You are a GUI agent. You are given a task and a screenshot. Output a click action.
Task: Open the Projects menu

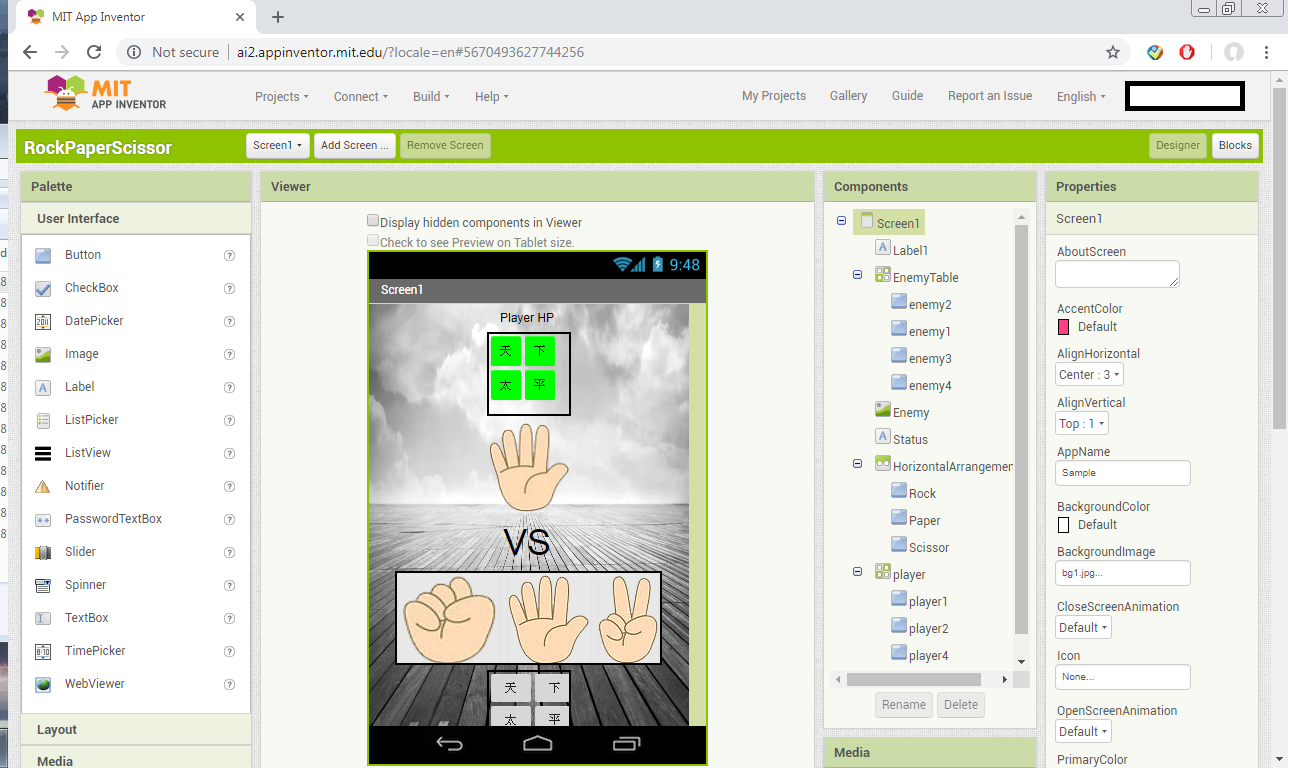pyautogui.click(x=281, y=97)
